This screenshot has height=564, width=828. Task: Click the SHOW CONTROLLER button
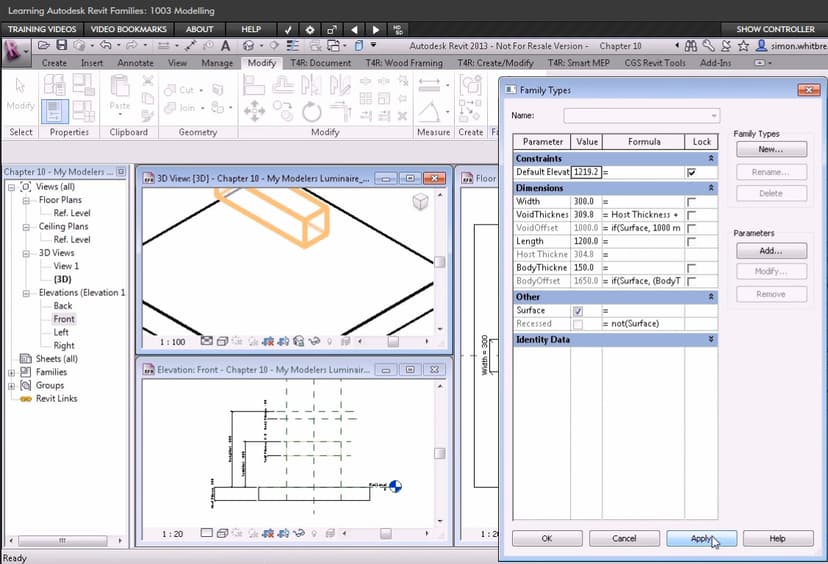[775, 30]
